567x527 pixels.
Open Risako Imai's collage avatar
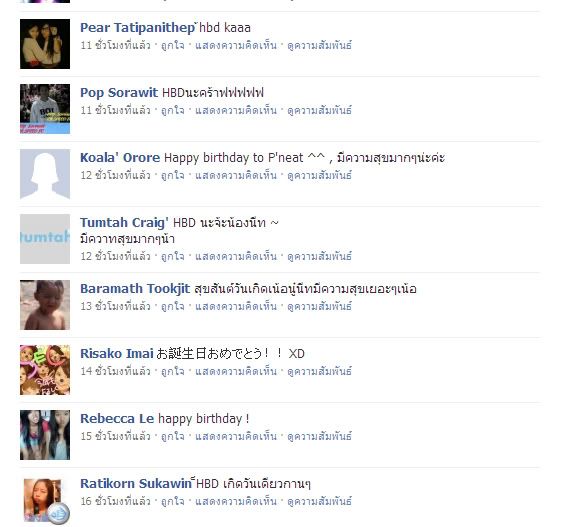pos(45,370)
